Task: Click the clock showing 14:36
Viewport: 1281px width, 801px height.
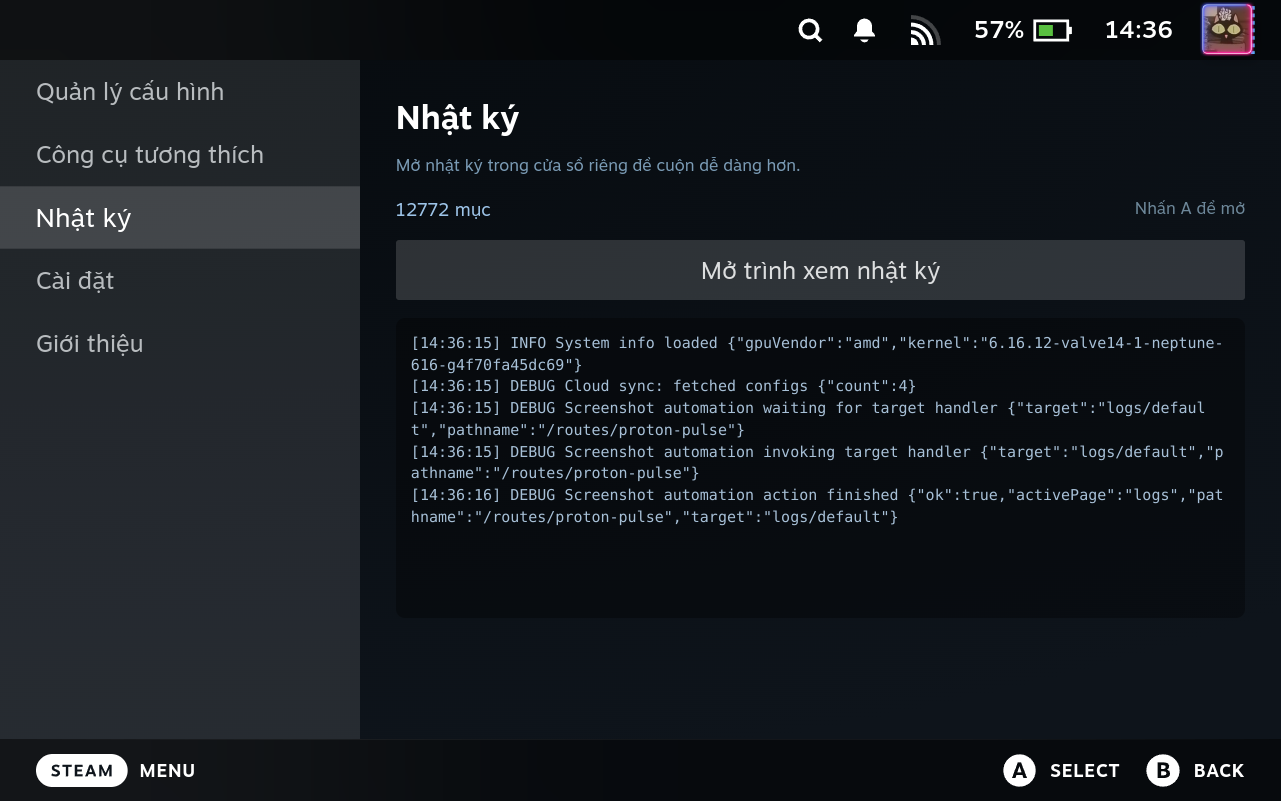Action: [x=1138, y=30]
